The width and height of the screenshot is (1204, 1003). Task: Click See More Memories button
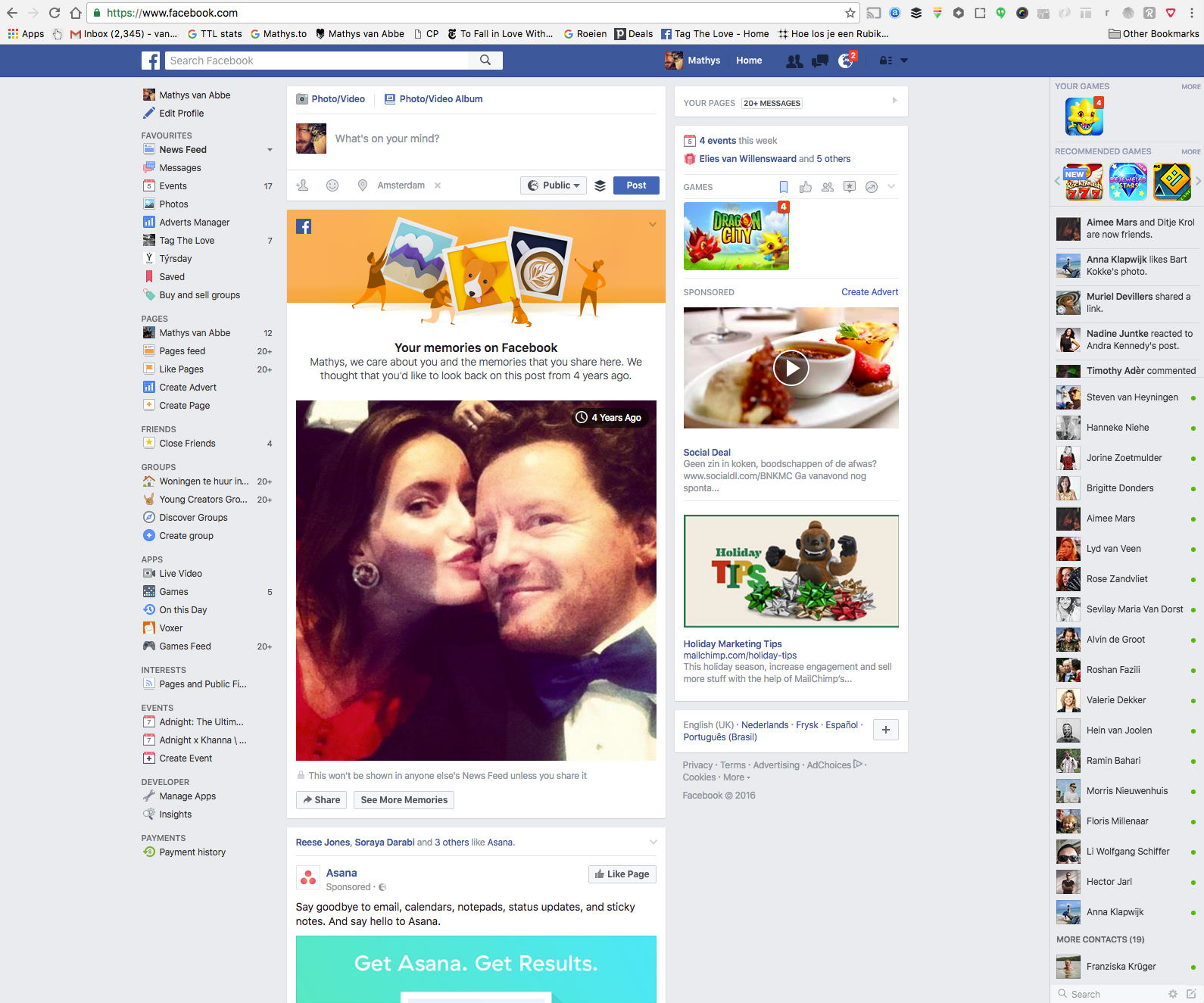click(x=404, y=800)
